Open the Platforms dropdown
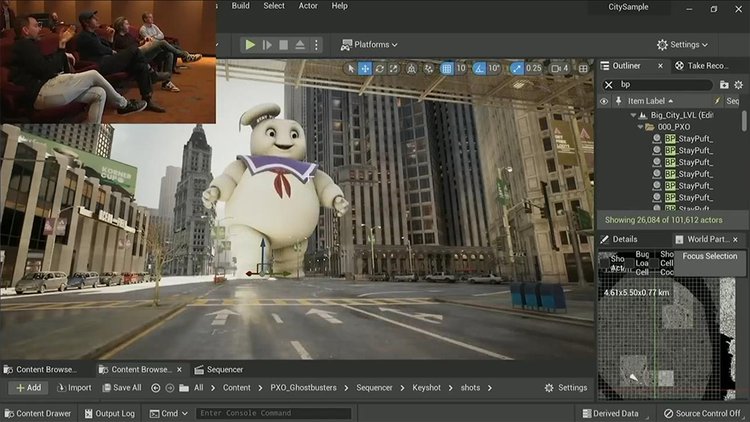The image size is (750, 422). [x=369, y=45]
